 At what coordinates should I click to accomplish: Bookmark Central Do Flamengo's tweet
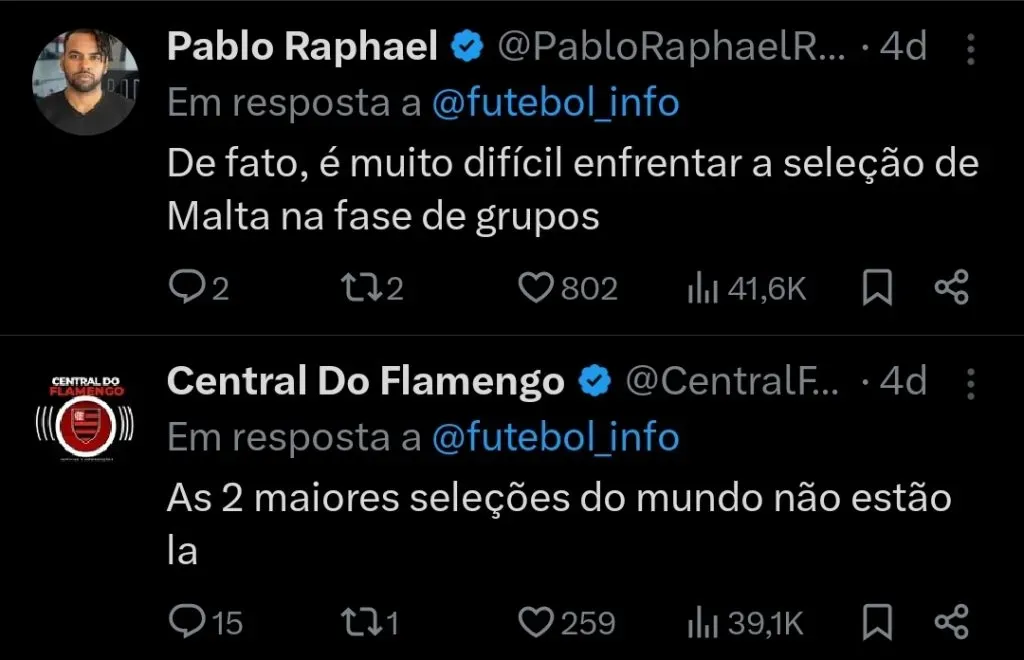coord(877,621)
